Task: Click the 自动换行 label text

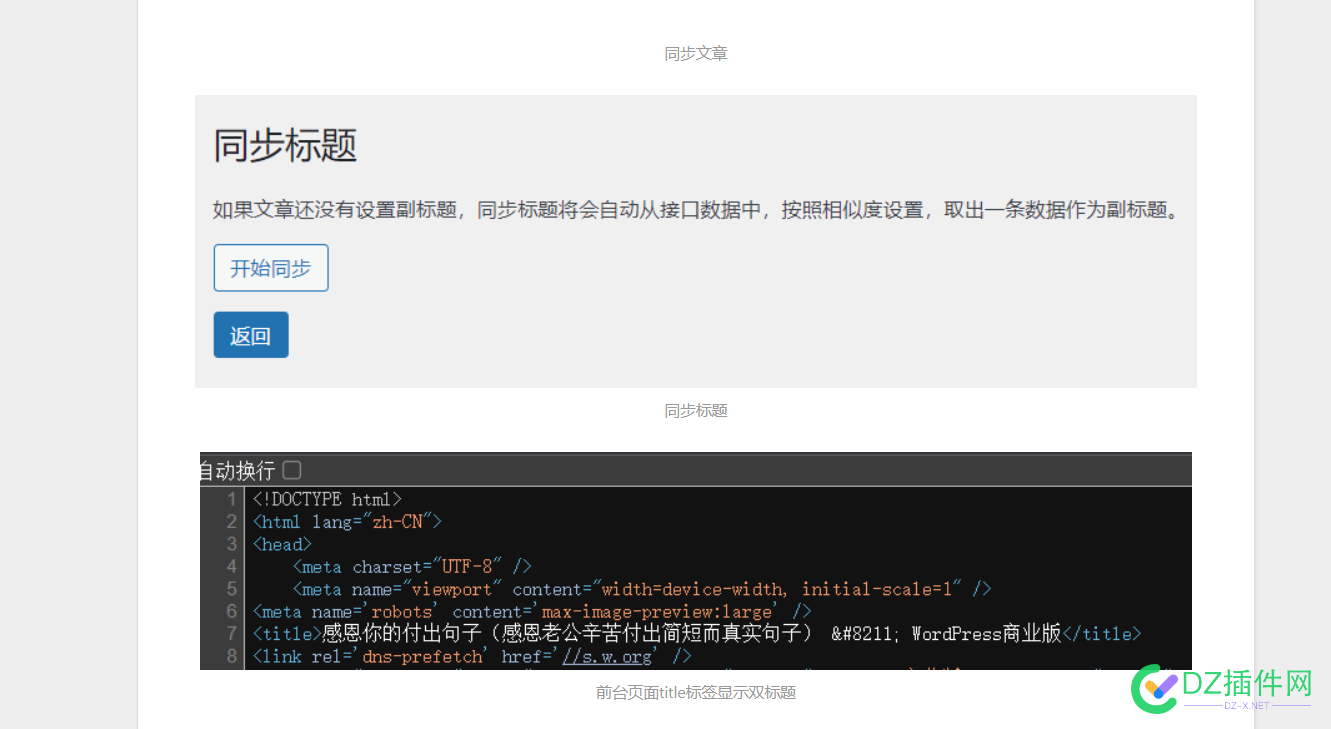Action: (x=237, y=470)
